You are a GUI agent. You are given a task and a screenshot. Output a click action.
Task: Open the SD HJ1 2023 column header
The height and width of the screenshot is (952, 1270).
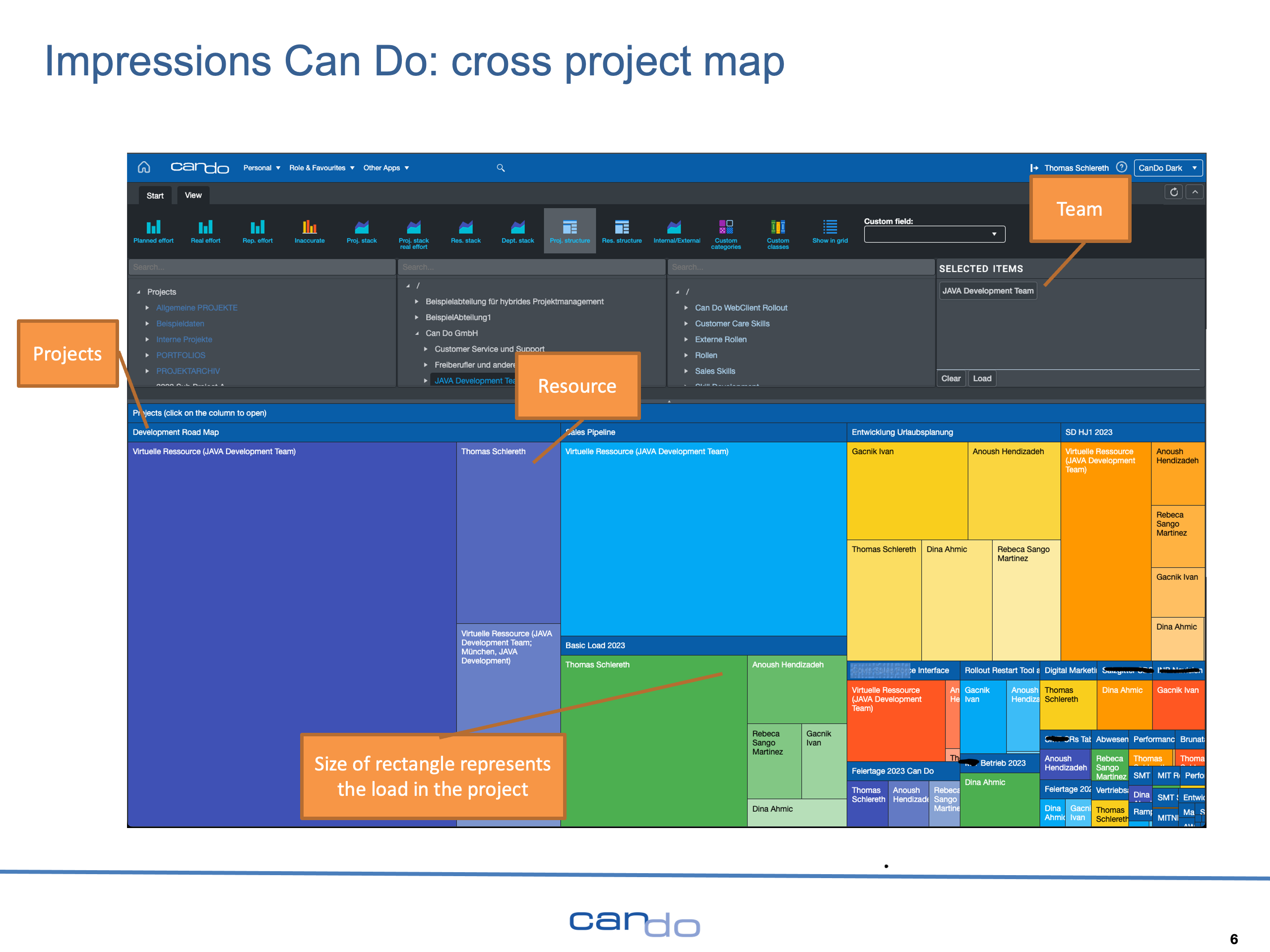[1132, 432]
